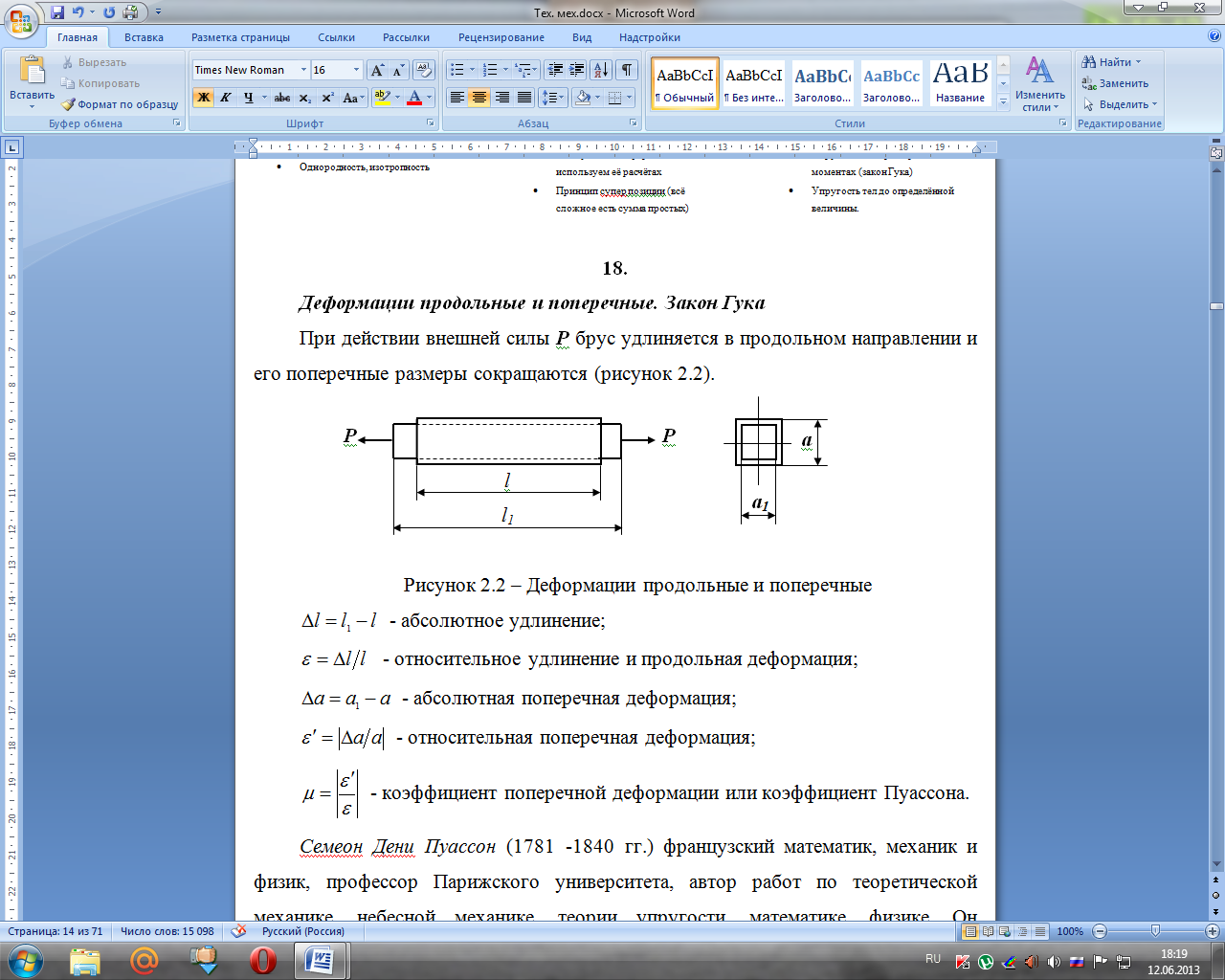
Task: Toggle superscript formatting
Action: coord(327,98)
